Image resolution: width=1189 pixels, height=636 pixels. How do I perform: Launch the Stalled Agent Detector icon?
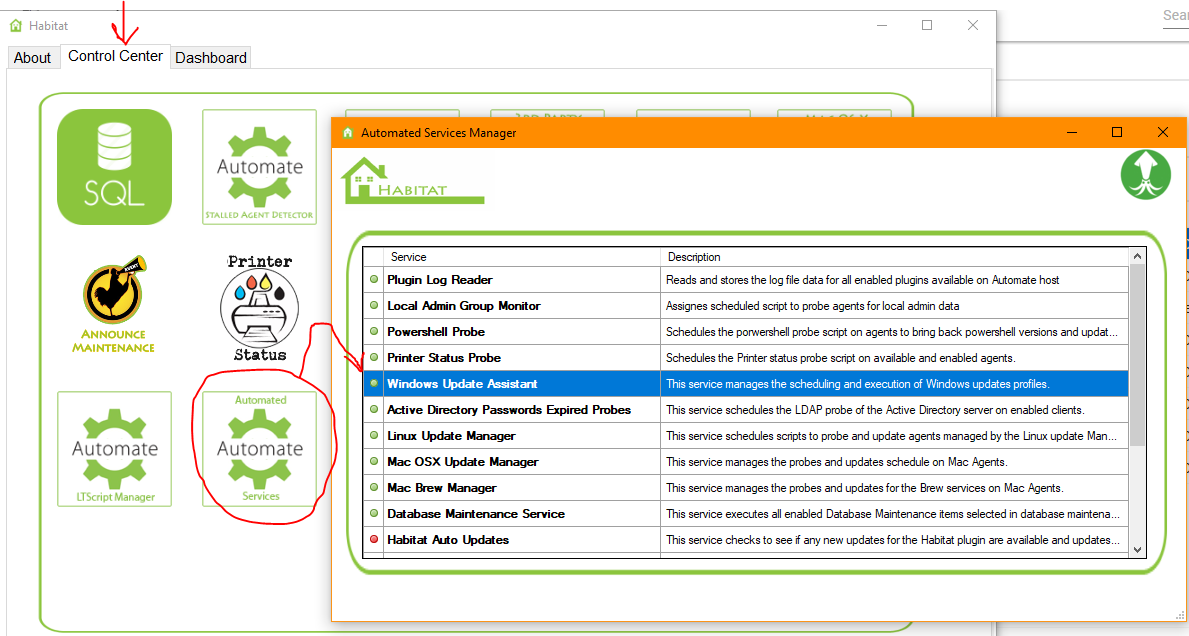click(259, 166)
